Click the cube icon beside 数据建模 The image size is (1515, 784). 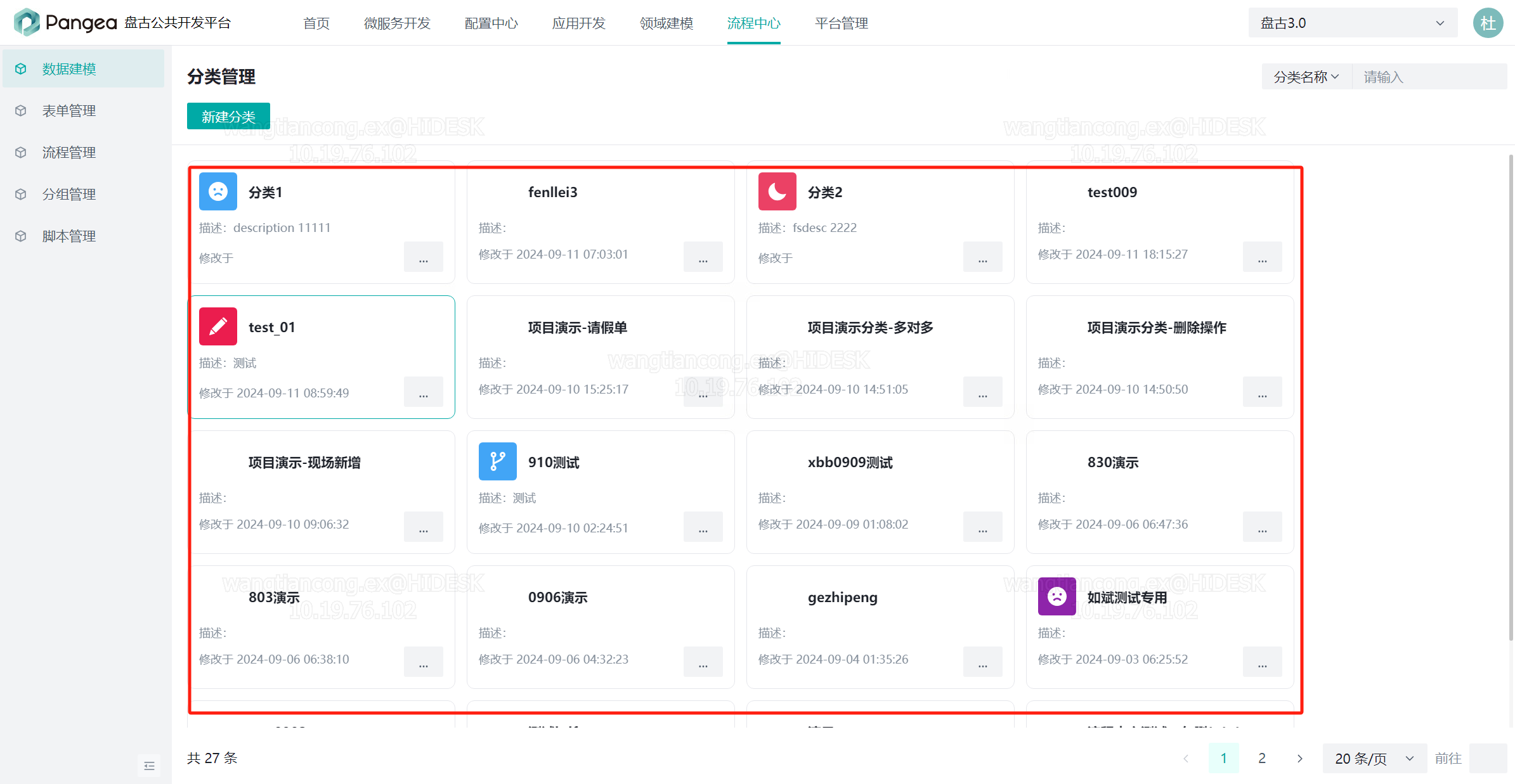tap(21, 68)
